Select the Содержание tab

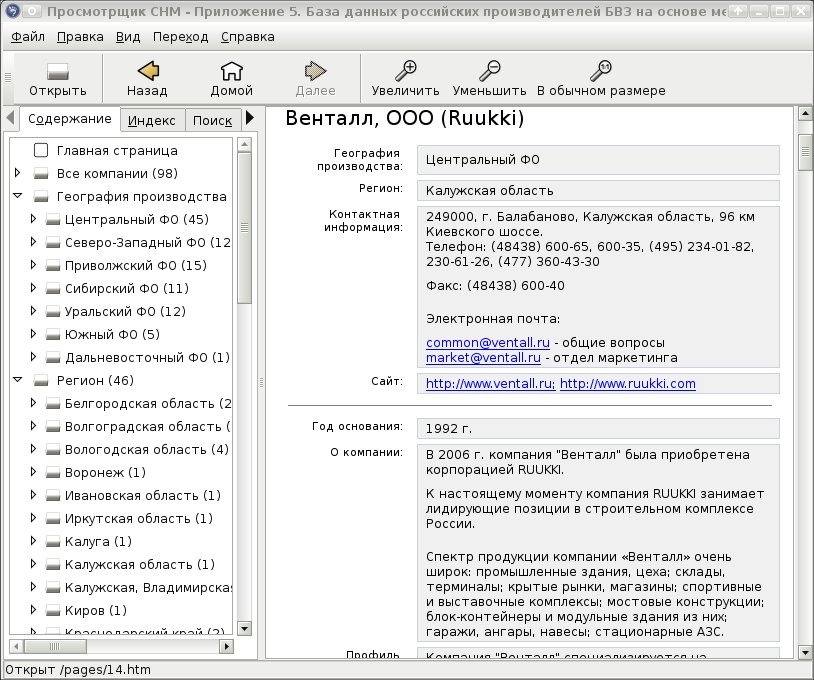tap(70, 119)
